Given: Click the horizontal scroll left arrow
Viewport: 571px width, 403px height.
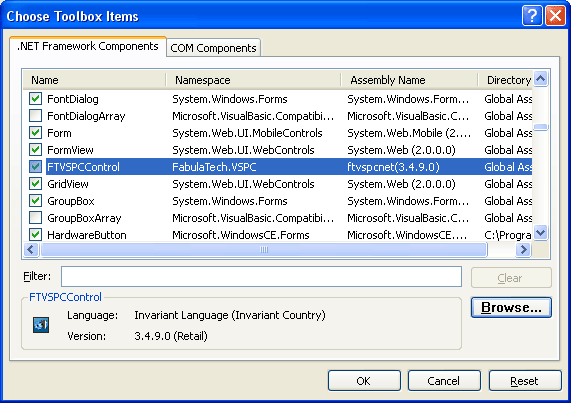Looking at the screenshot, I should point(31,250).
